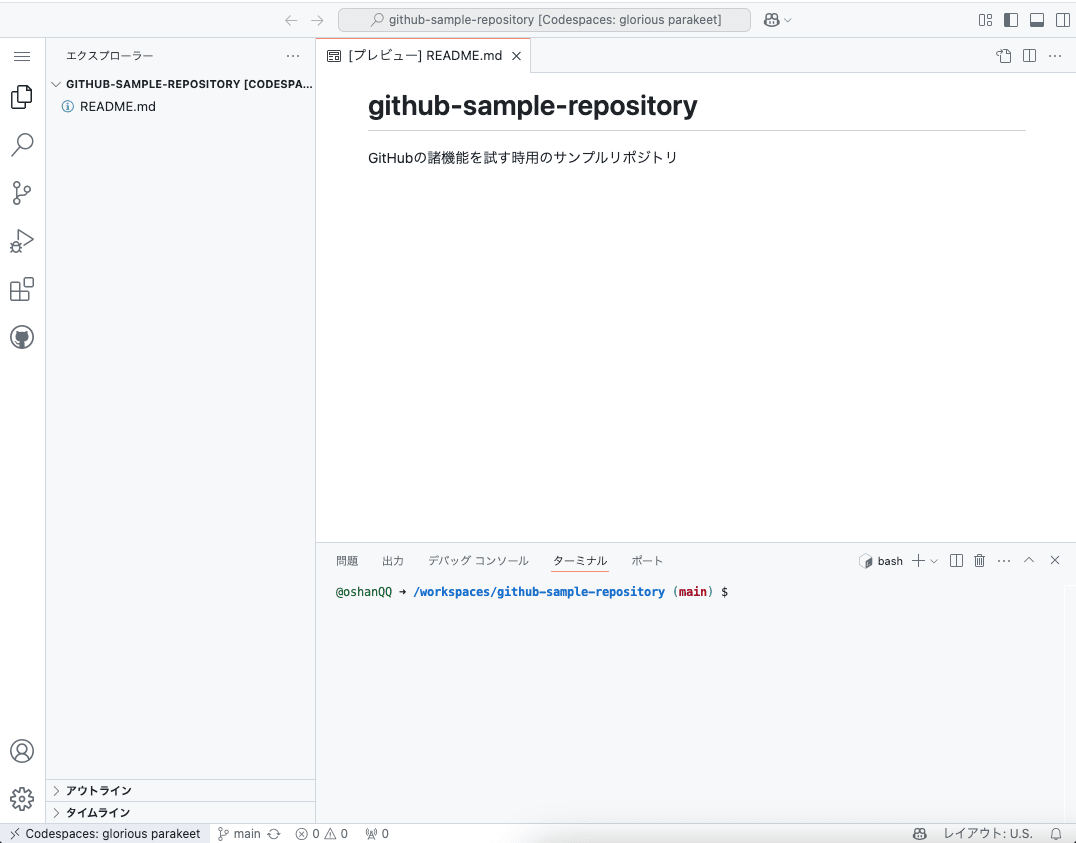Go forward with the right arrow

pyautogui.click(x=317, y=20)
